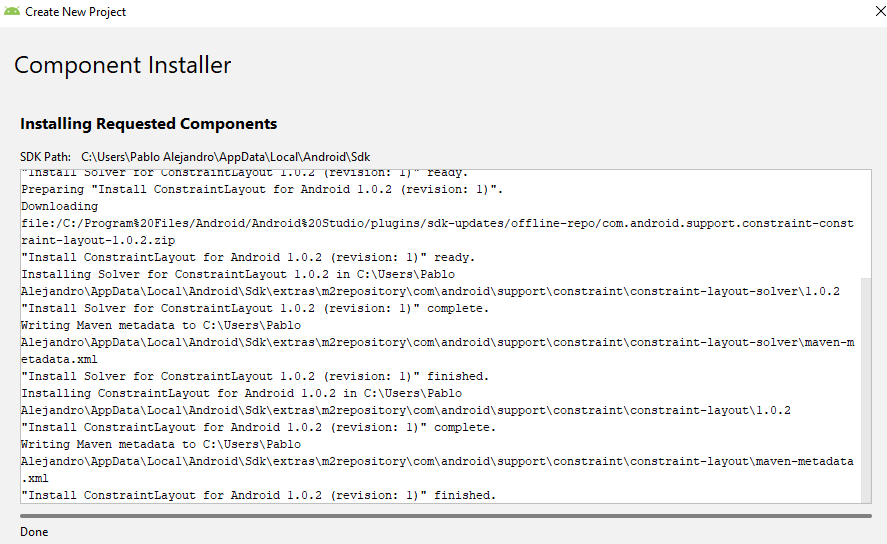This screenshot has width=887, height=544.
Task: Click the log panel's vertical scrollbar thumb
Action: [866, 390]
